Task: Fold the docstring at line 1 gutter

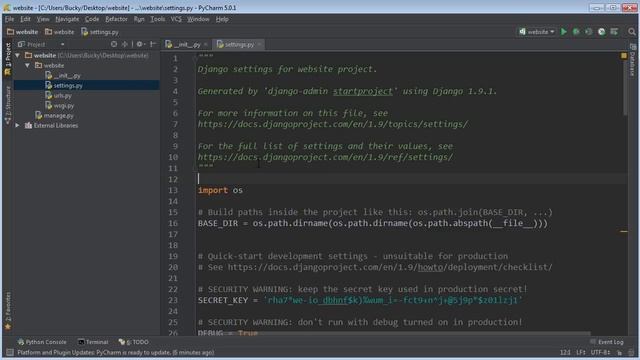Action: click(x=195, y=58)
